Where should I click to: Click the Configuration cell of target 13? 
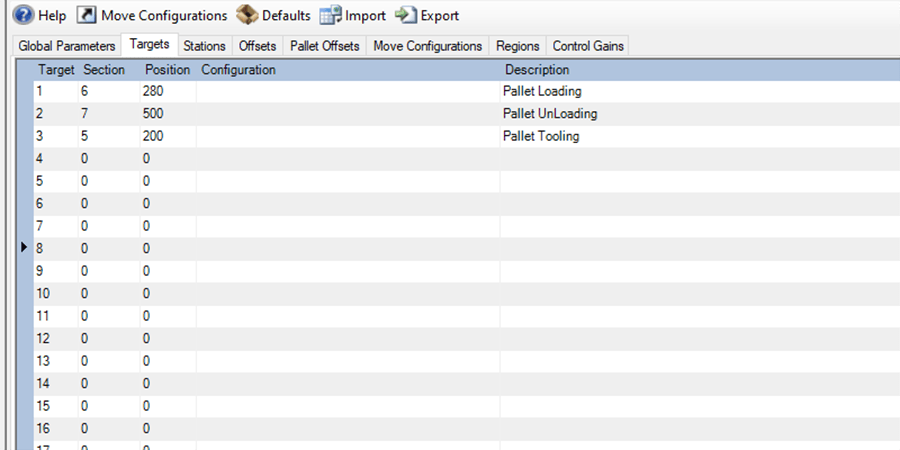[348, 361]
